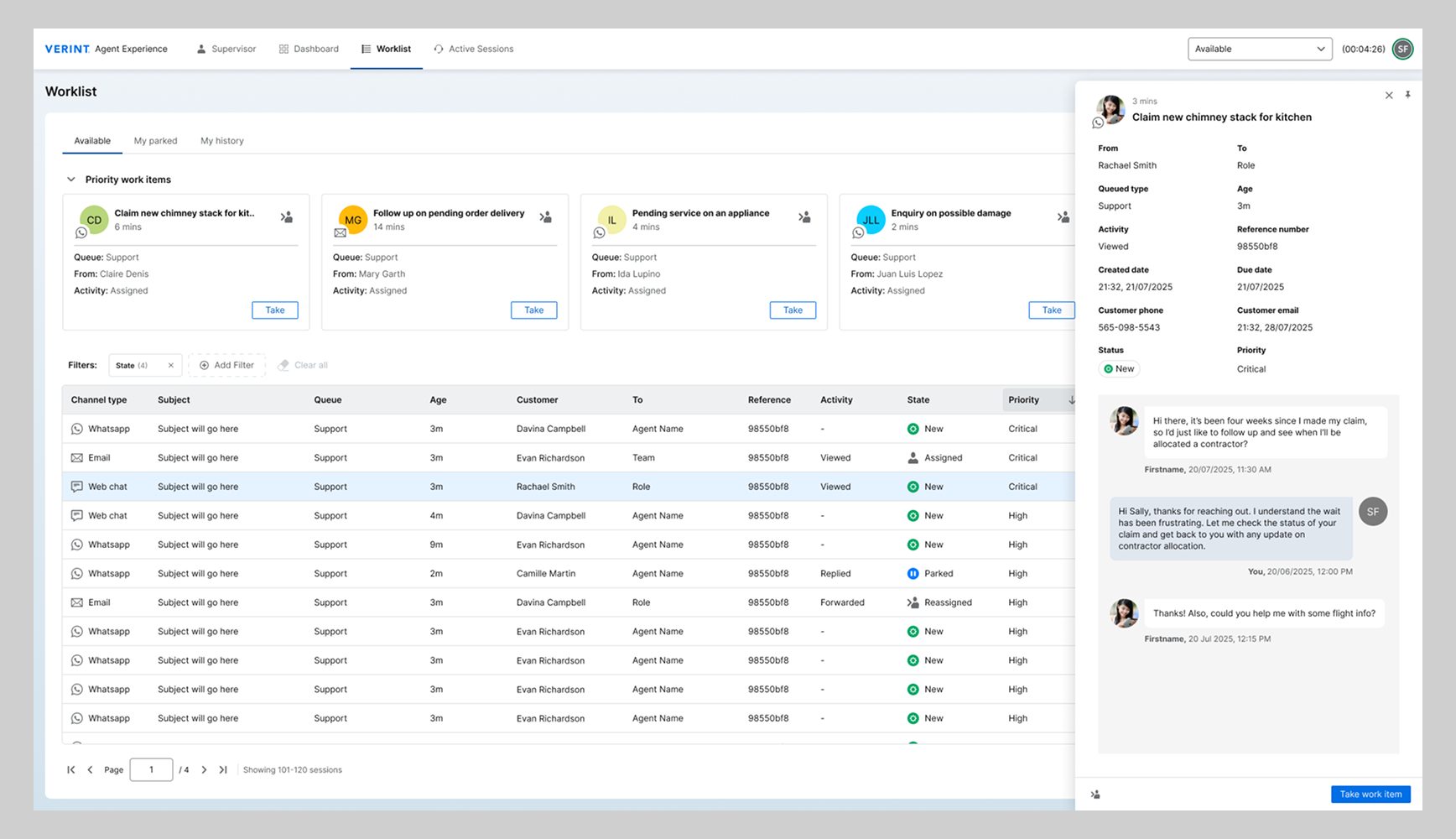Click the pin icon in details panel
The image size is (1456, 839).
[x=1407, y=95]
